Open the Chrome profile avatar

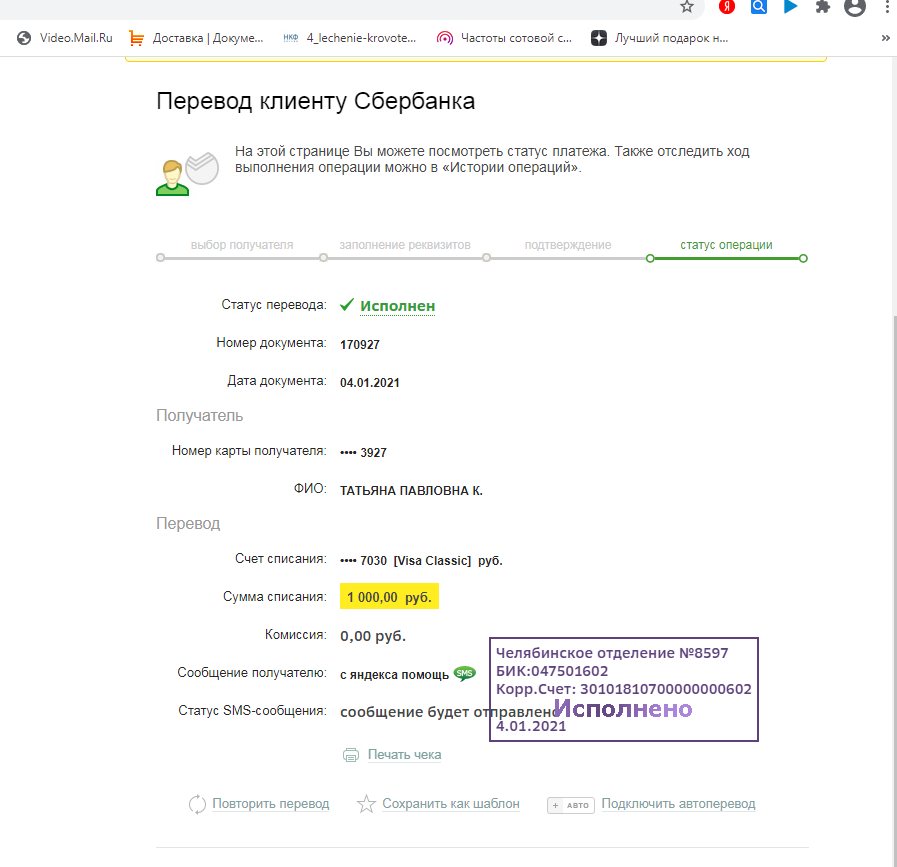click(855, 7)
